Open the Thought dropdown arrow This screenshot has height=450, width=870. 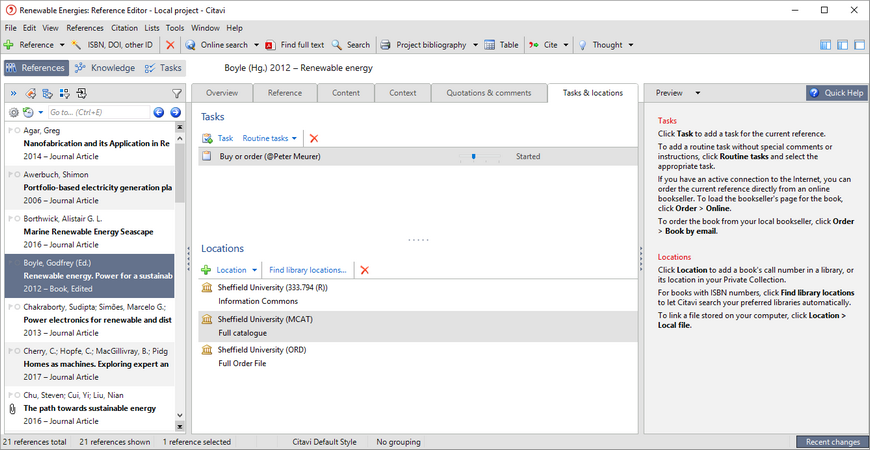coord(630,45)
